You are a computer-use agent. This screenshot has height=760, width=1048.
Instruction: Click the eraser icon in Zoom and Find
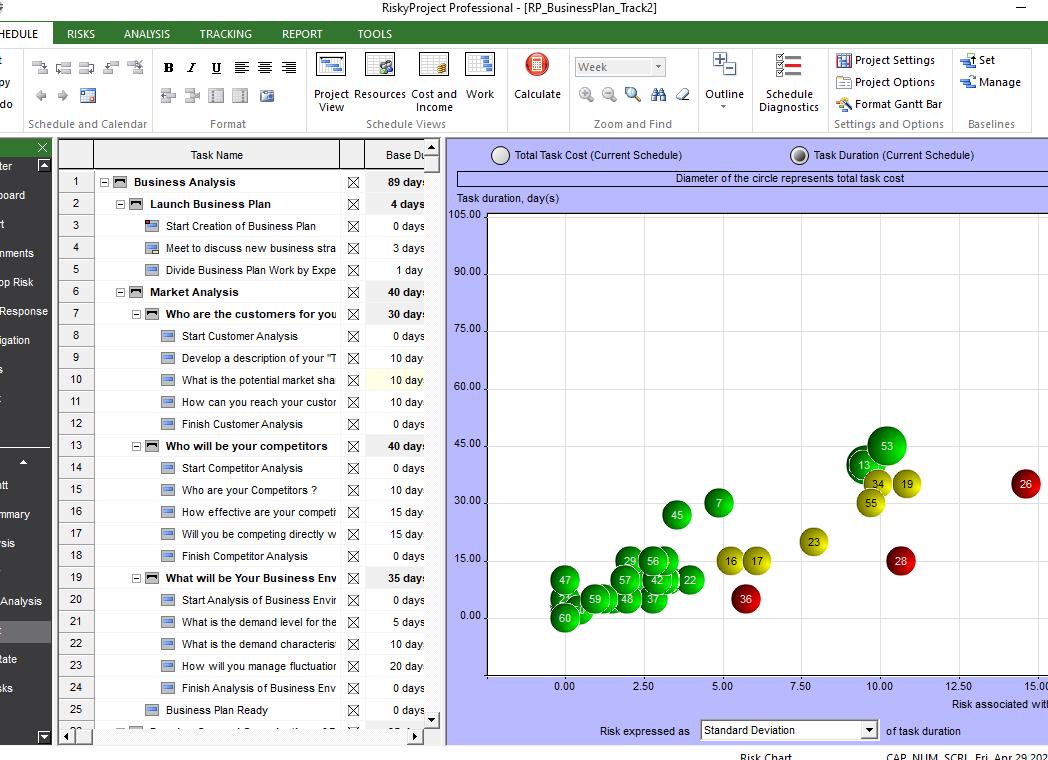(x=682, y=95)
